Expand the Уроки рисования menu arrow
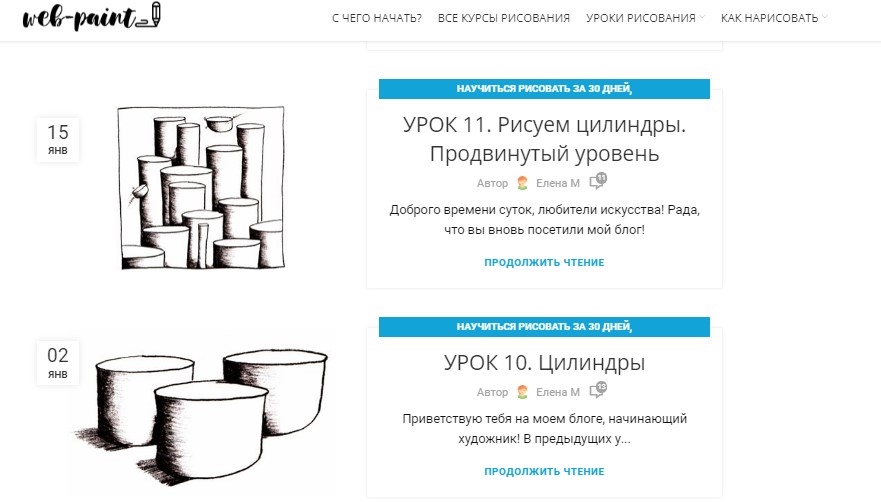Image resolution: width=881 pixels, height=502 pixels. (x=702, y=17)
